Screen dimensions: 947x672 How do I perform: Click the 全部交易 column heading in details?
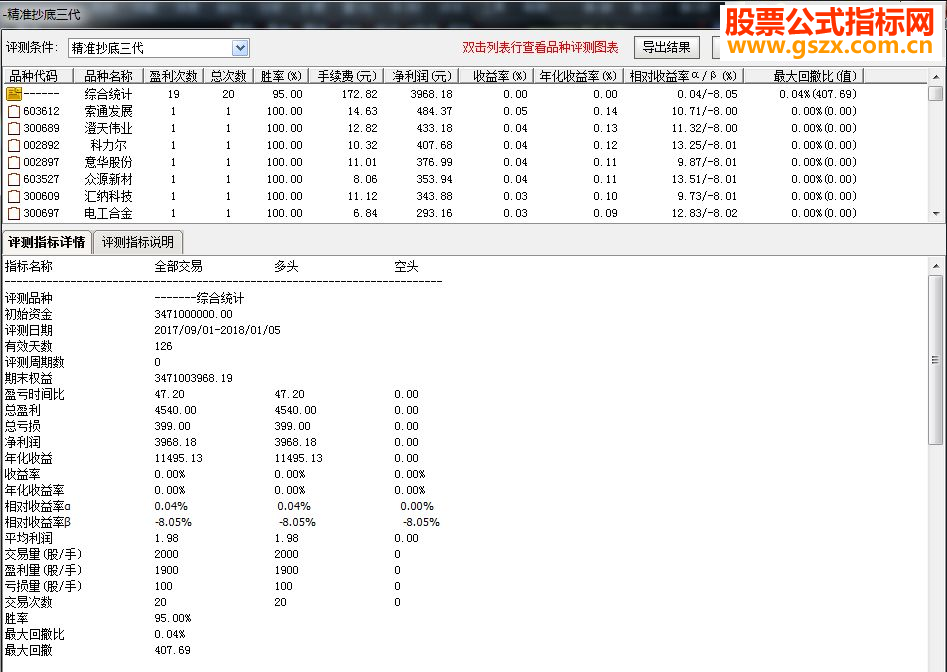[x=178, y=266]
